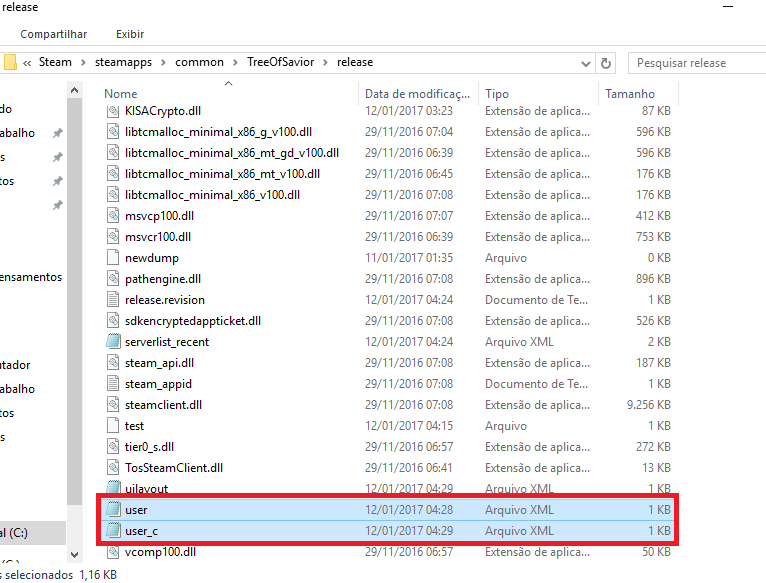Click the breadcrumb arrow after steamapps

tap(165, 63)
